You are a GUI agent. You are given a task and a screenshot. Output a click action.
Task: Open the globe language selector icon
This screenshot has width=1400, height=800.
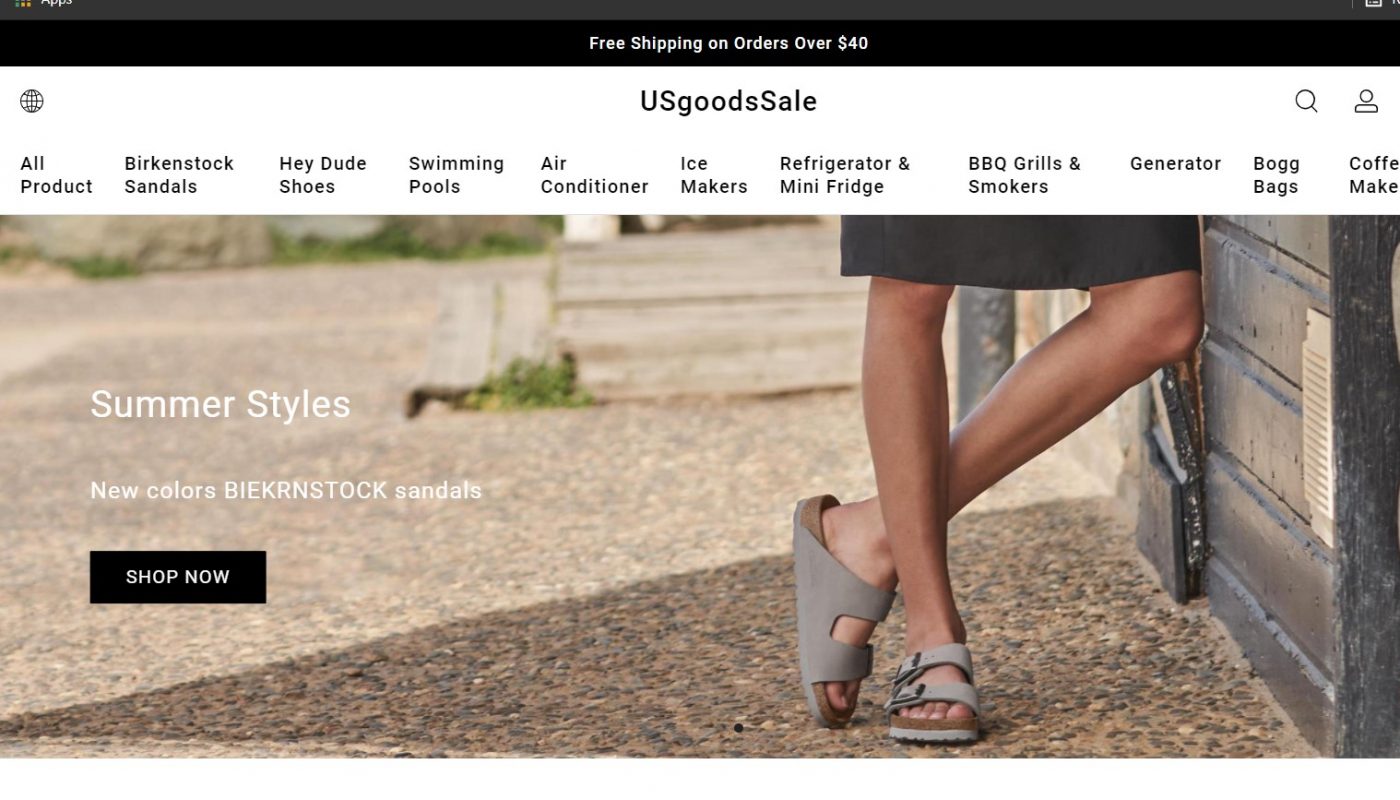[x=32, y=101]
